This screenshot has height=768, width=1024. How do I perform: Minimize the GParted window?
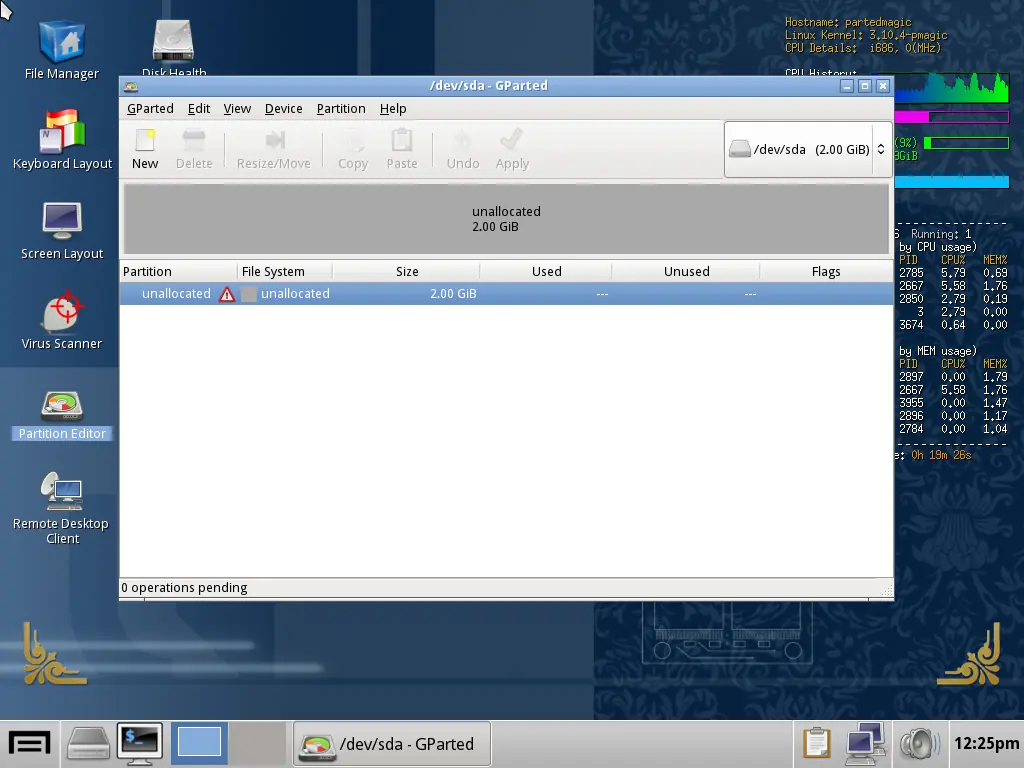(x=847, y=86)
